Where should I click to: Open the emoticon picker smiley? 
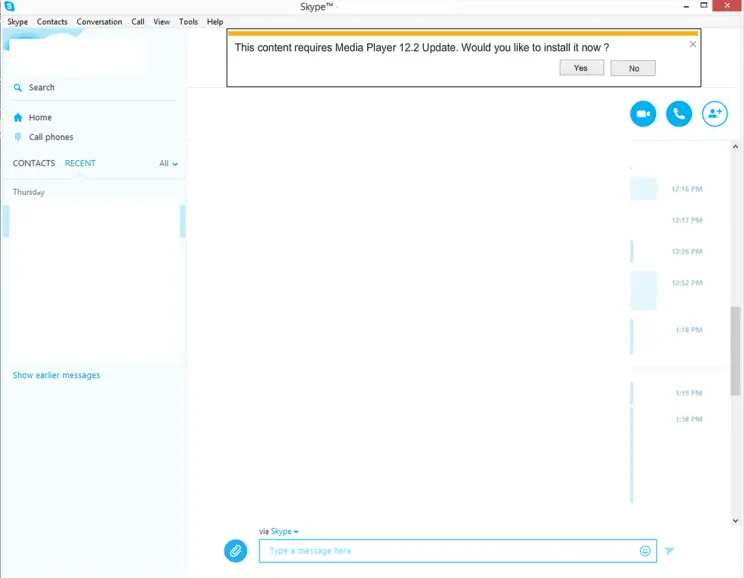click(645, 551)
